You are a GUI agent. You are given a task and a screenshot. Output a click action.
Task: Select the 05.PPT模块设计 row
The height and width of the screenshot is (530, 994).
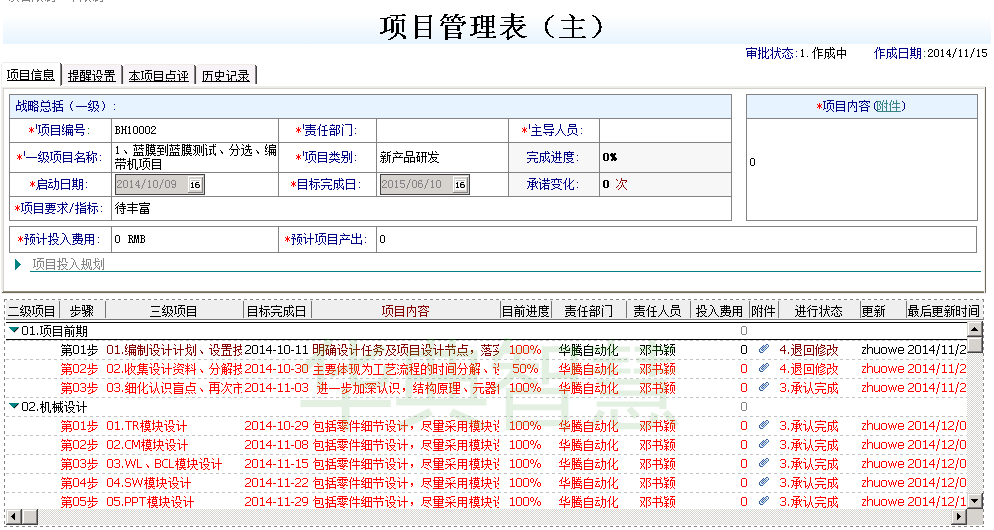486,501
